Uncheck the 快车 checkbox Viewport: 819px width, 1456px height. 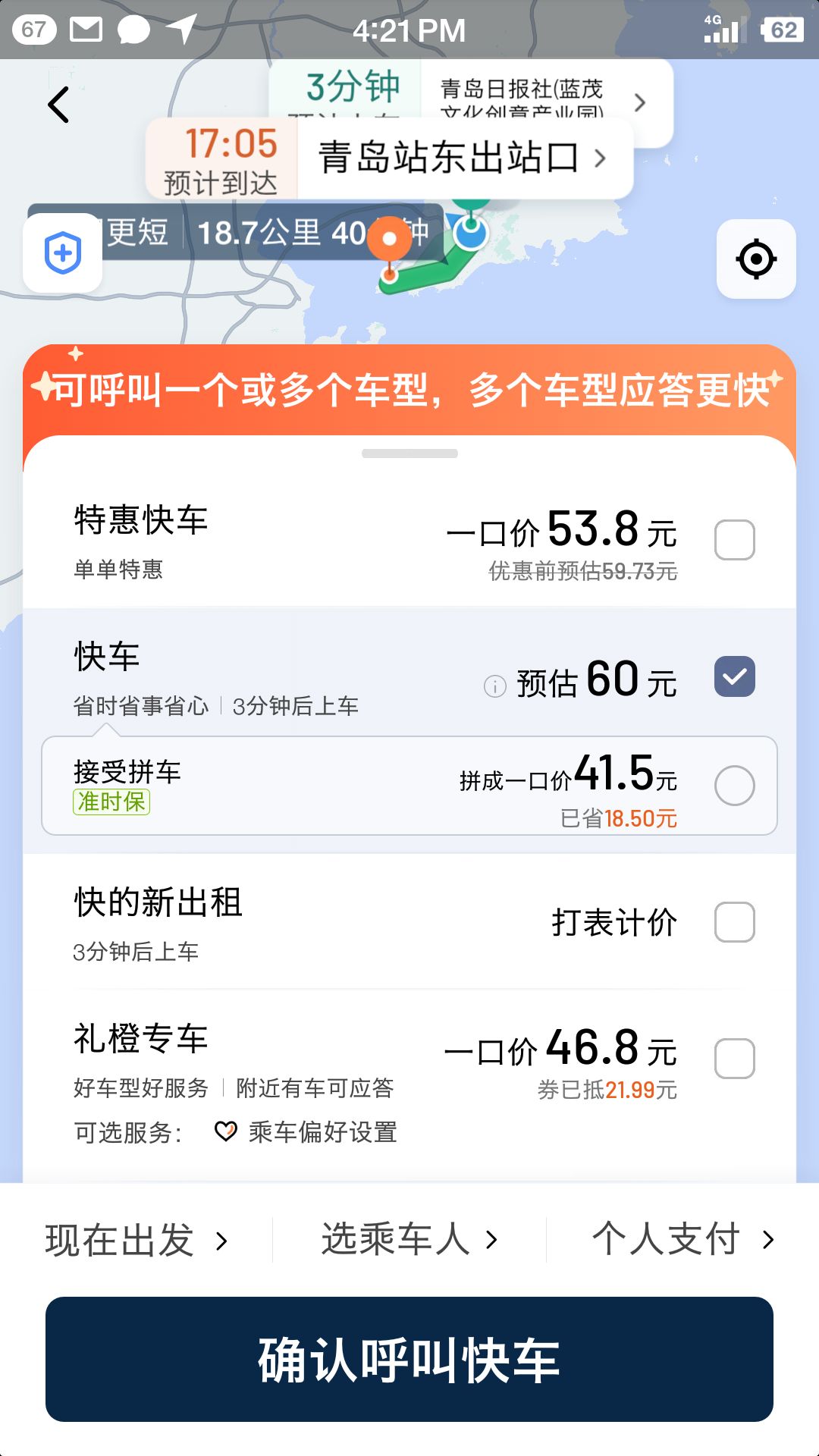click(x=734, y=676)
